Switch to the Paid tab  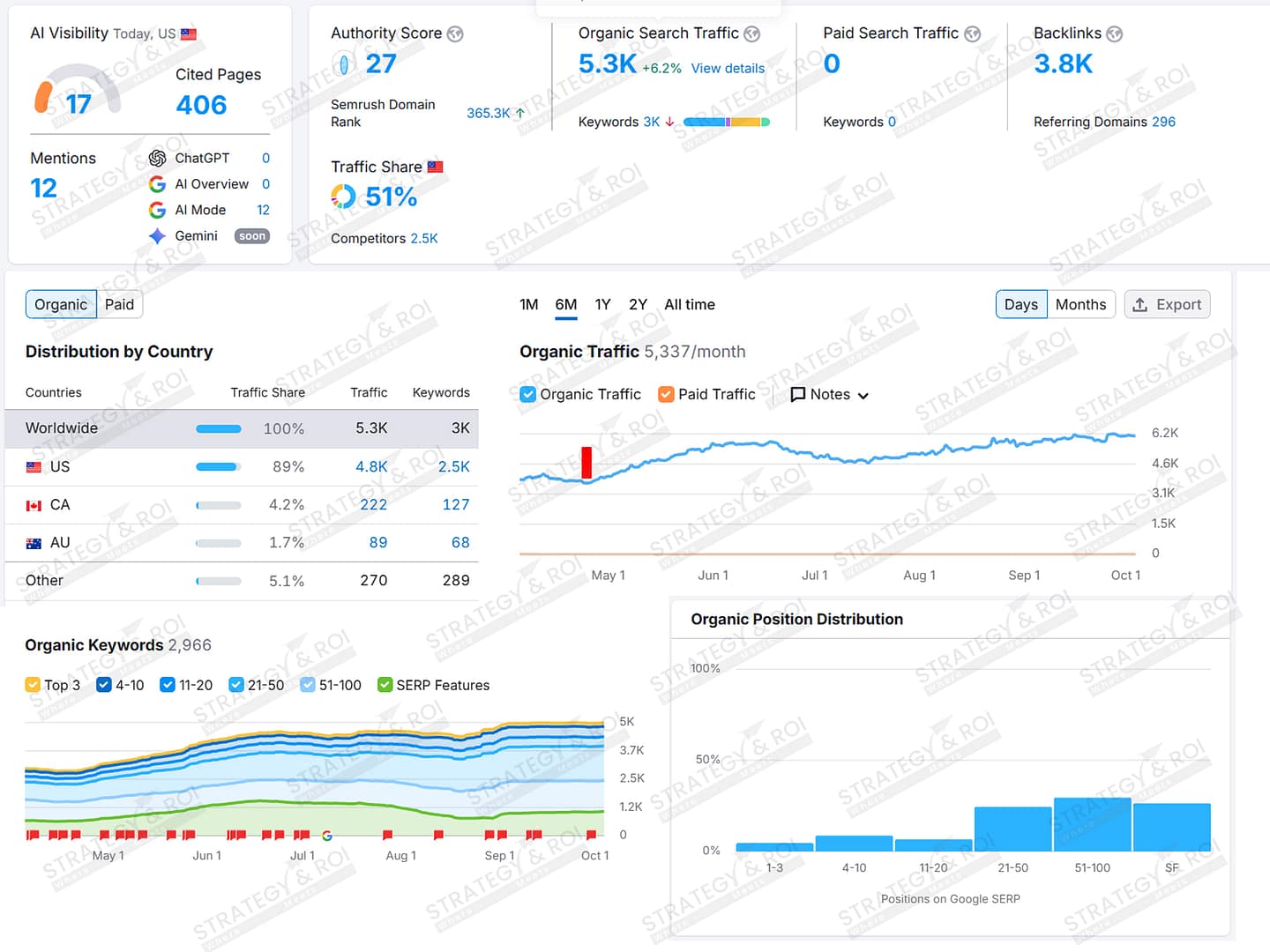pyautogui.click(x=119, y=305)
